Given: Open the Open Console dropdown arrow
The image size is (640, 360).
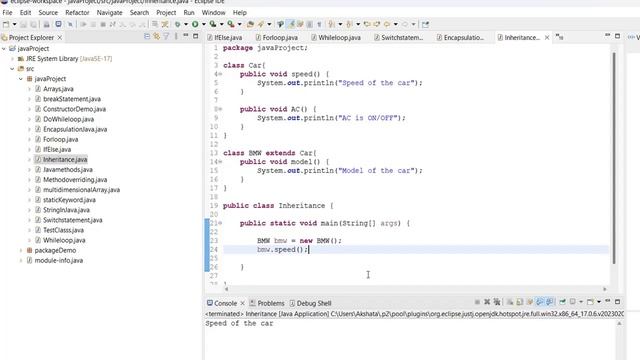Looking at the screenshot, I should click(599, 302).
